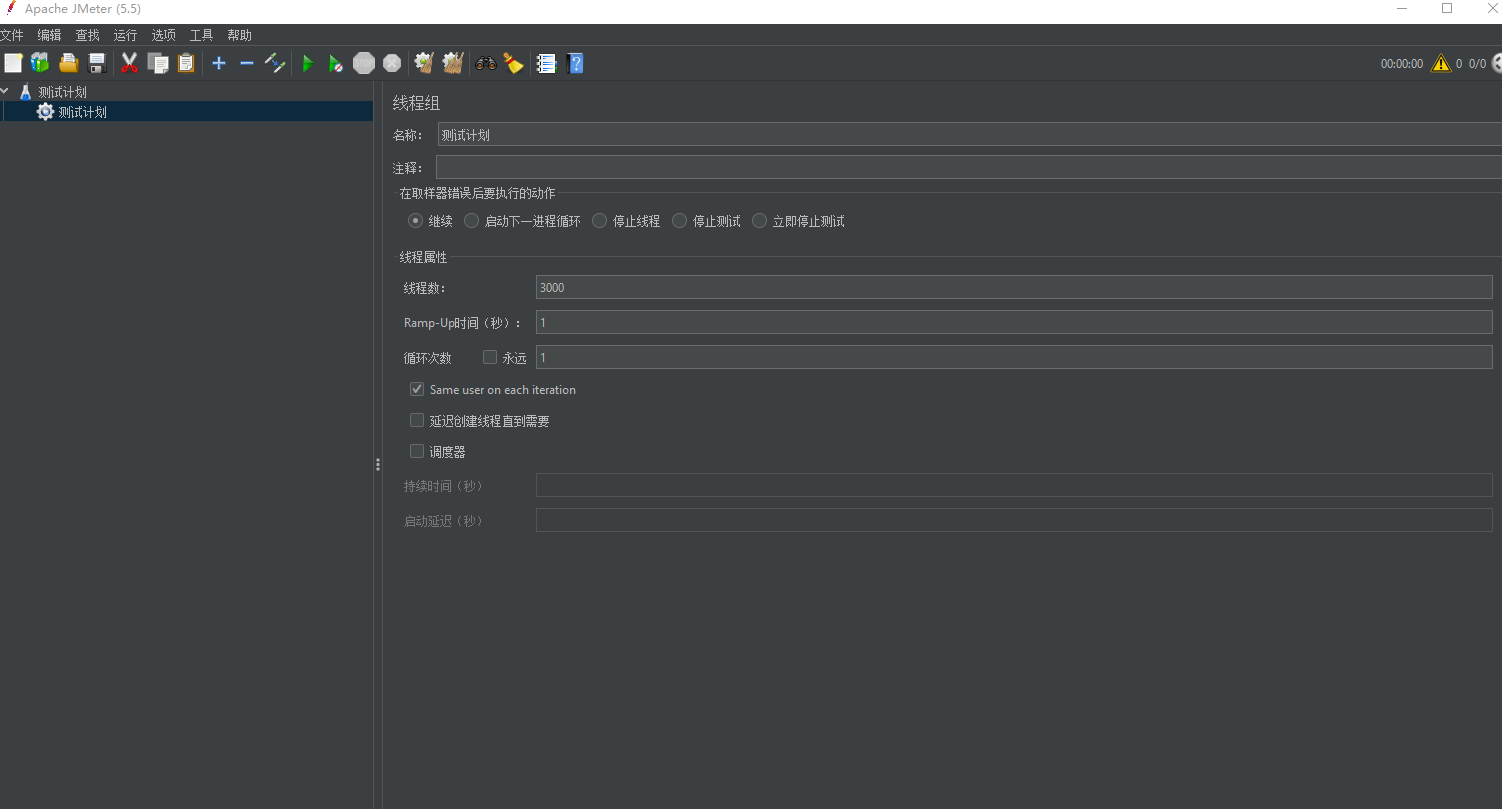Image resolution: width=1502 pixels, height=809 pixels.
Task: Click Start no pauses icon
Action: tap(336, 63)
